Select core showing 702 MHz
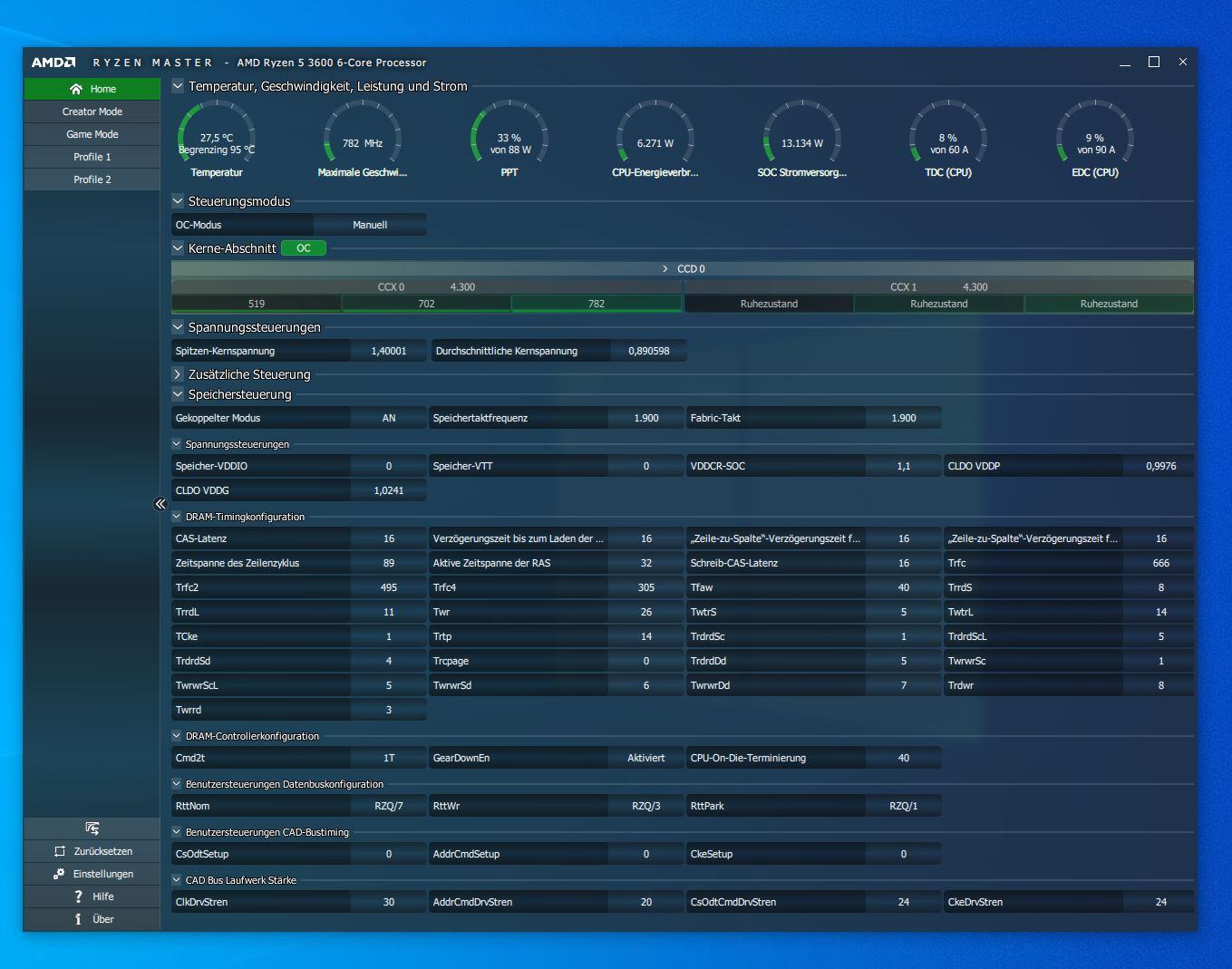This screenshot has width=1232, height=969. click(426, 304)
